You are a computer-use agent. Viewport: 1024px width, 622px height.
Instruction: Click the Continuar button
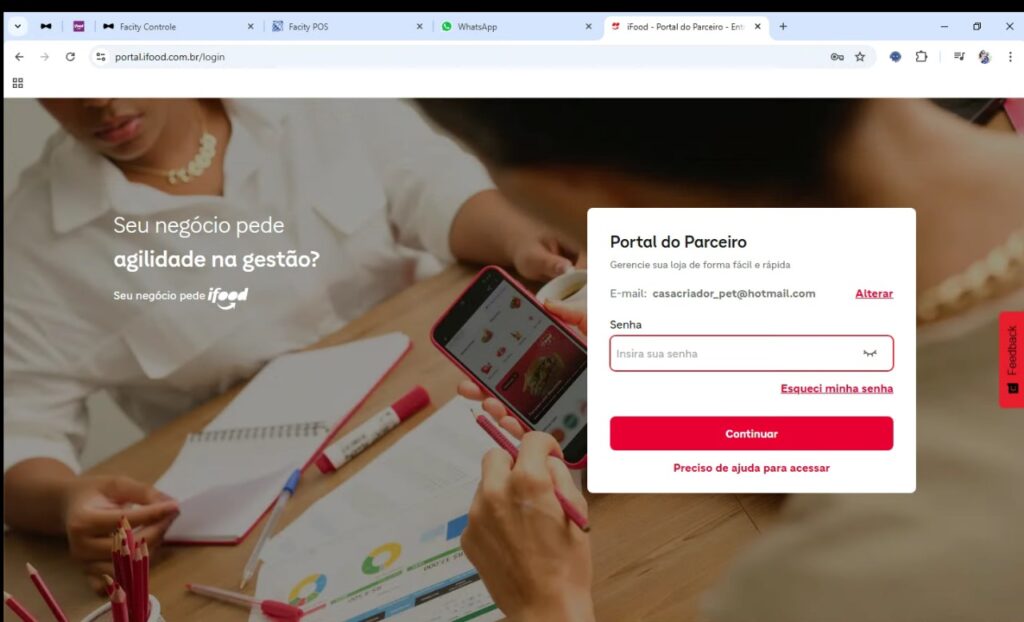click(751, 433)
